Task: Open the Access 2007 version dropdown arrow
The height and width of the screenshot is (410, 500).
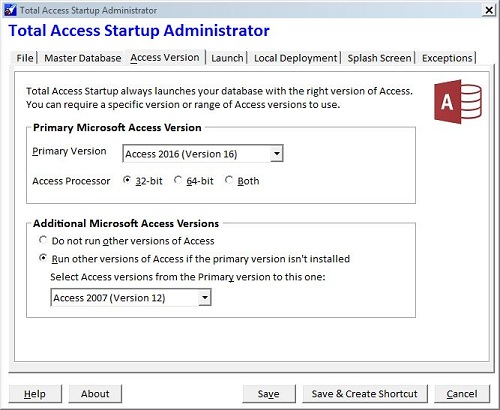Action: coord(205,298)
